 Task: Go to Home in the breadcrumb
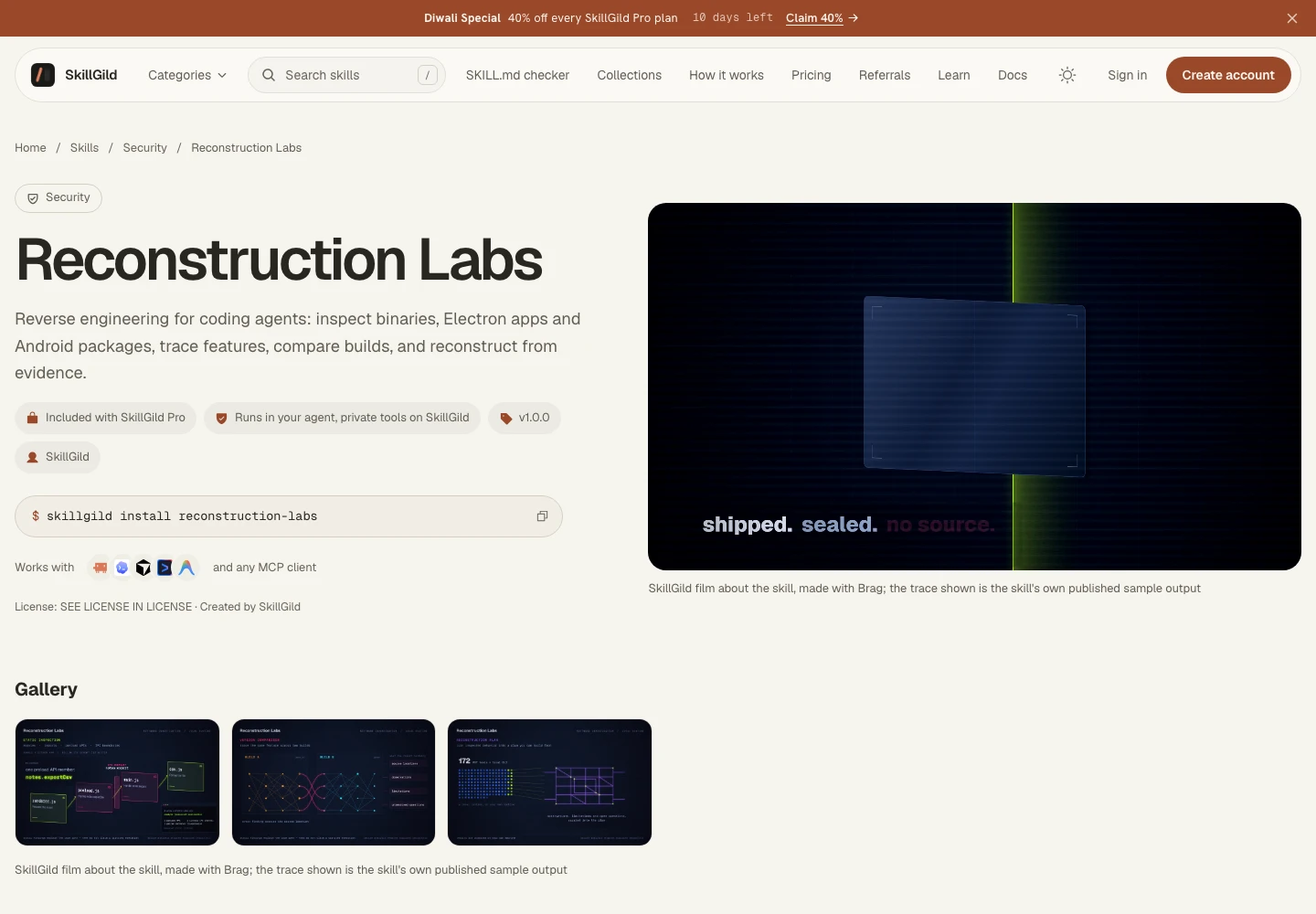30,148
